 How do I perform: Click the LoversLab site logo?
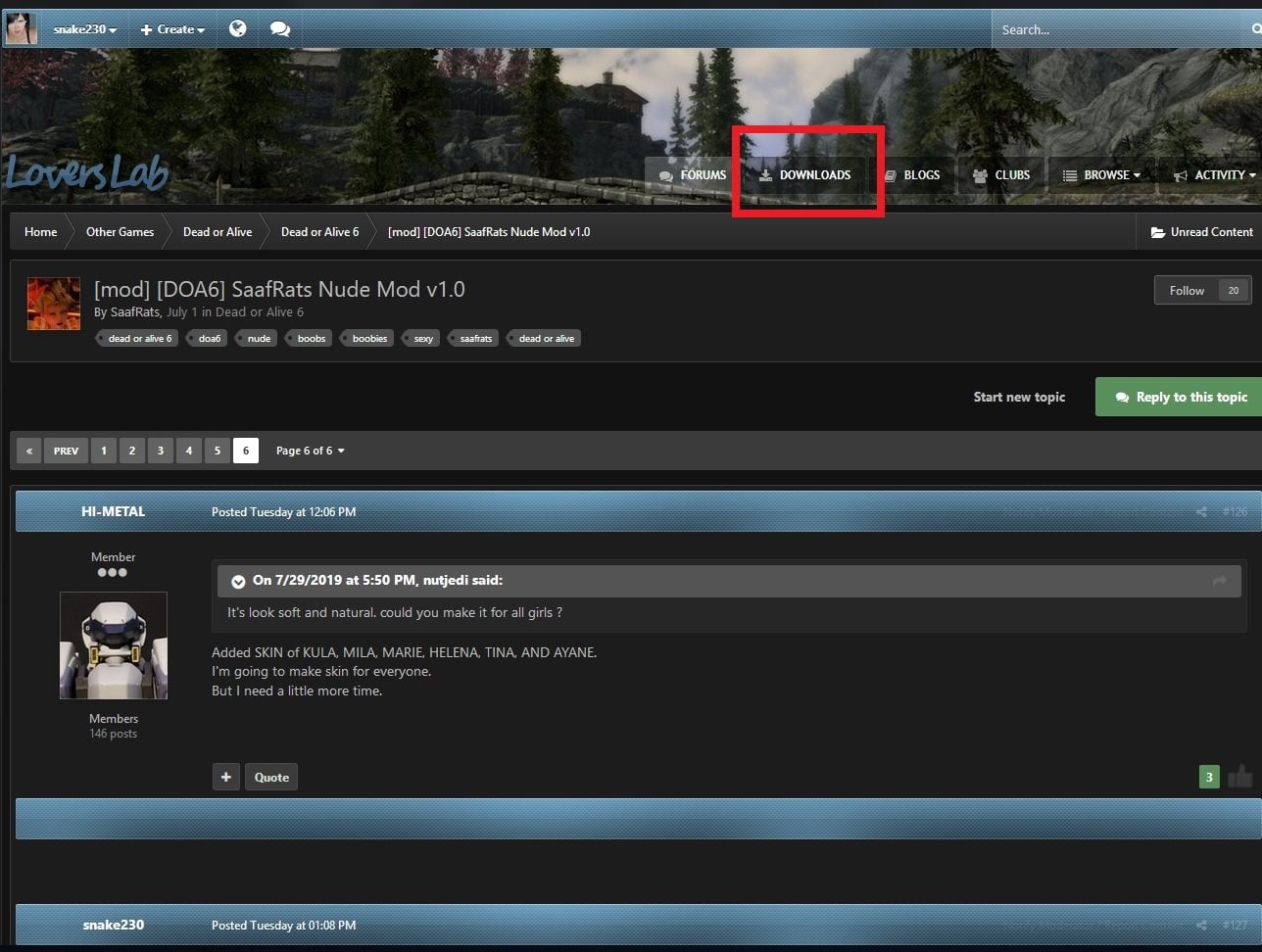(86, 172)
